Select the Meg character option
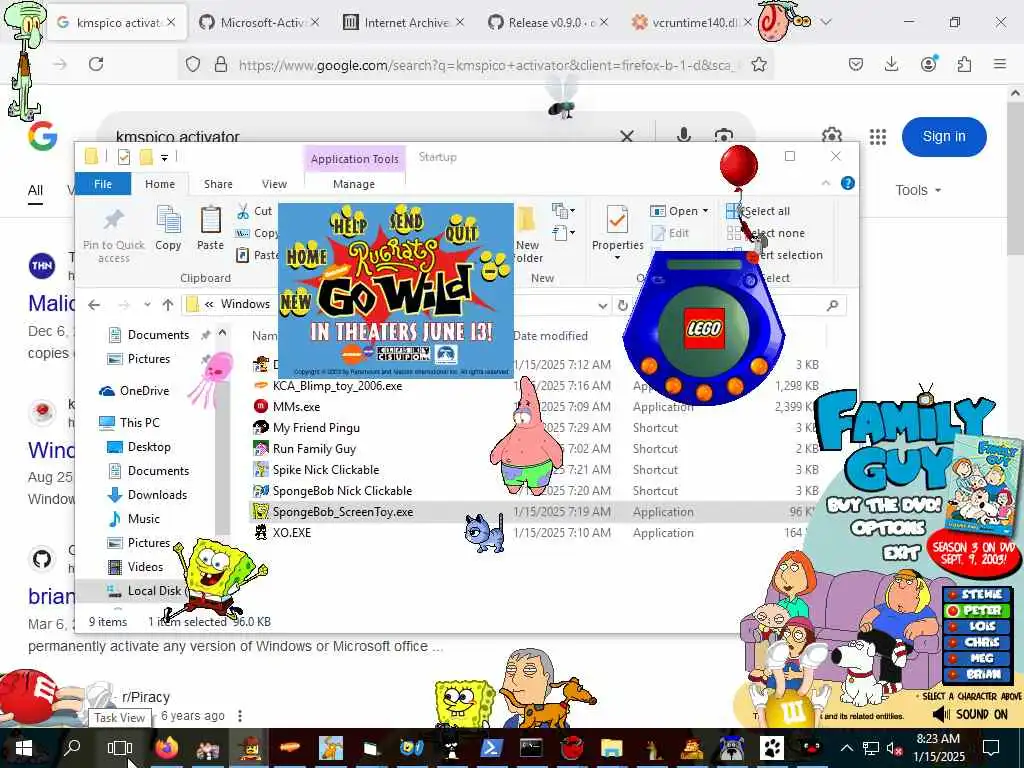The image size is (1024, 768). point(976,658)
